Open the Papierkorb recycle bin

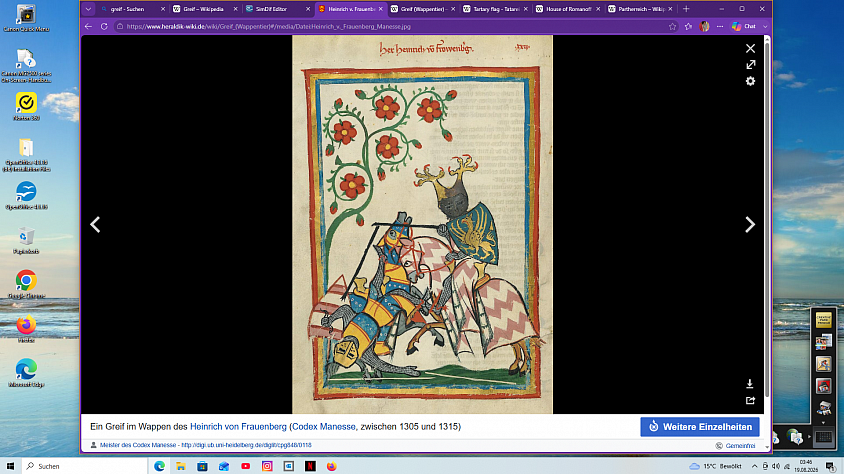coord(26,240)
